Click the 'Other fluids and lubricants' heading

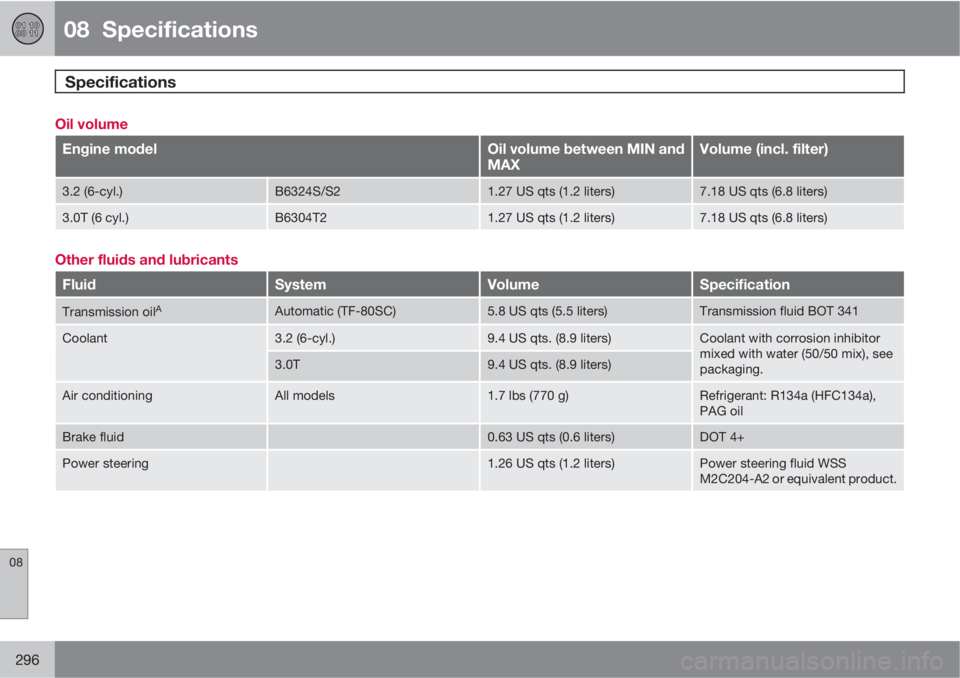pyautogui.click(x=146, y=260)
